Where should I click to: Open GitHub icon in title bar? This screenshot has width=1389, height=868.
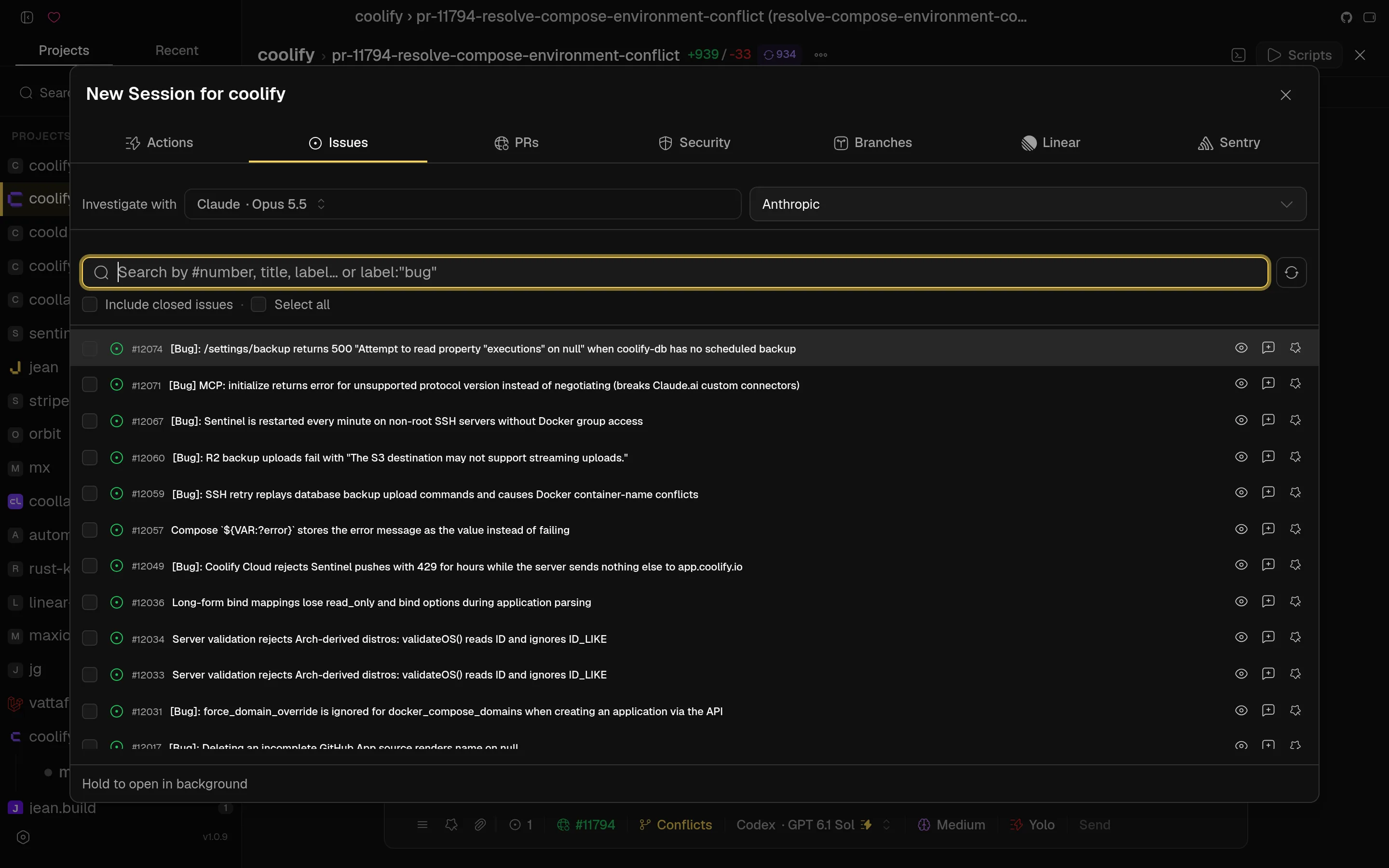(1347, 17)
